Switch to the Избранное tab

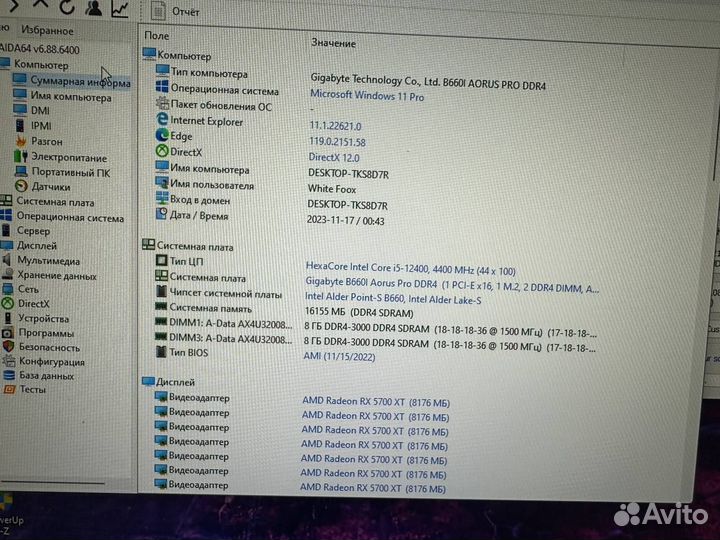click(x=47, y=31)
